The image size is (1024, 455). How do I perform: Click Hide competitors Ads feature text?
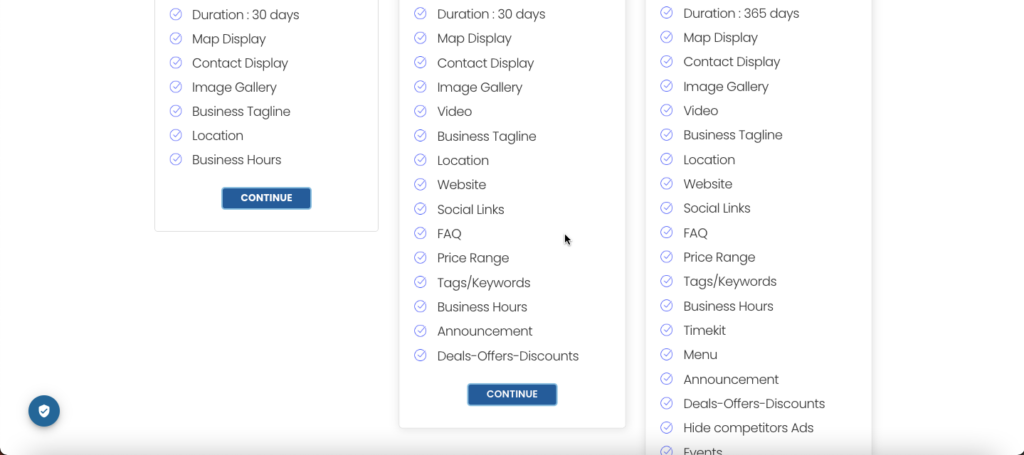click(748, 428)
